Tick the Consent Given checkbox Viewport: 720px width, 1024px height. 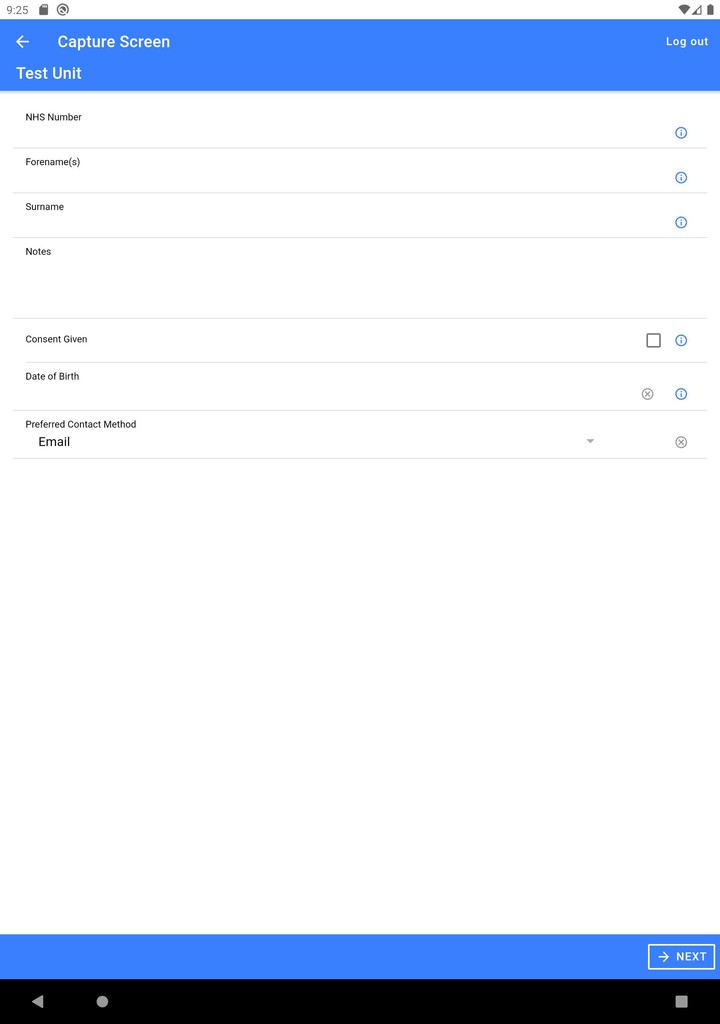coord(653,341)
